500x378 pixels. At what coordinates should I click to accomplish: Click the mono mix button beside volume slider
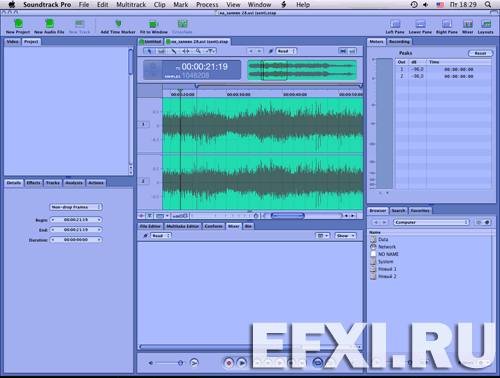click(x=194, y=363)
